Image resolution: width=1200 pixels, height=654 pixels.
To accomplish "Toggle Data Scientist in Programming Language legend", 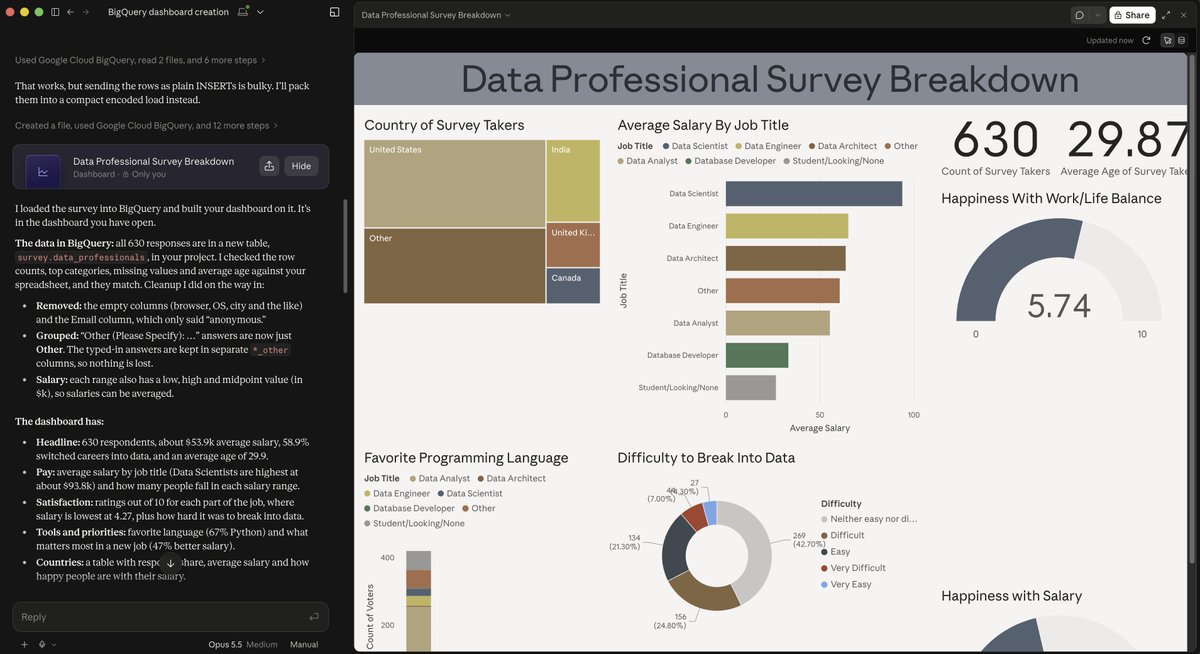I will tap(469, 493).
